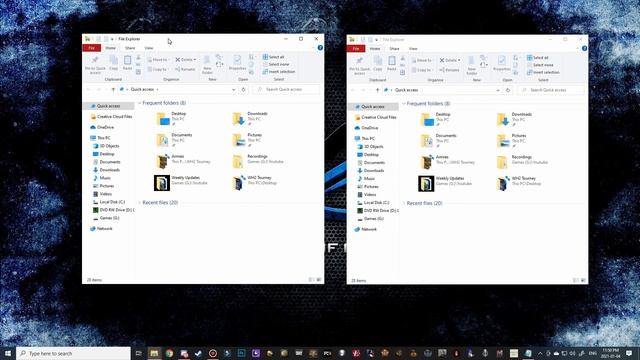The image size is (640, 360).
Task: Switch to Share tab in left window
Action: (130, 48)
